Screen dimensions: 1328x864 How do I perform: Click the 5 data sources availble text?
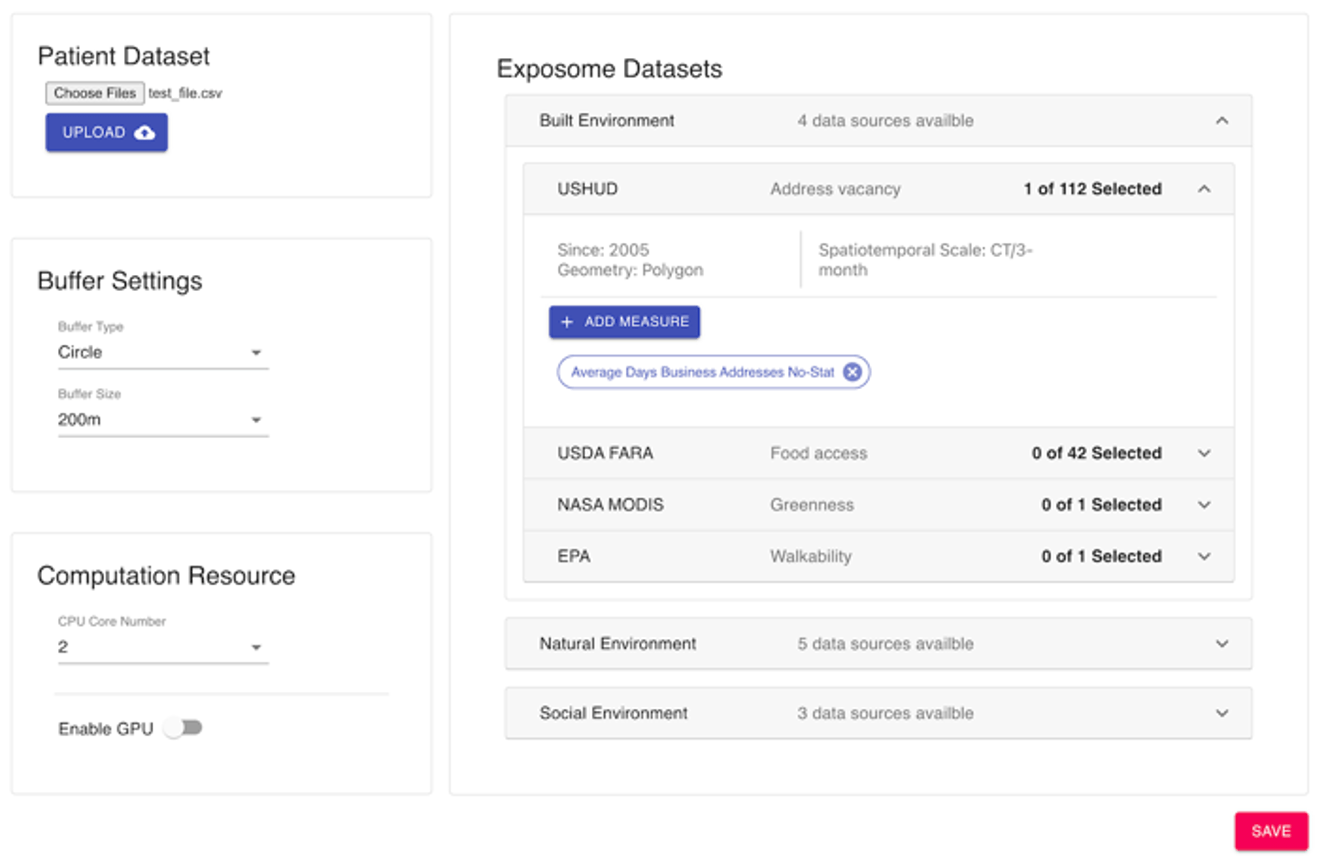(x=885, y=644)
